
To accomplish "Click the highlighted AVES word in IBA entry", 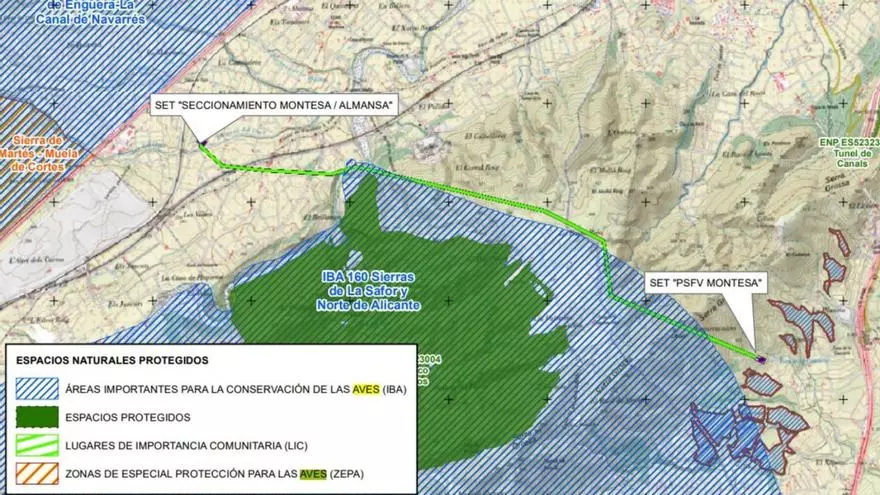I will click(365, 389).
